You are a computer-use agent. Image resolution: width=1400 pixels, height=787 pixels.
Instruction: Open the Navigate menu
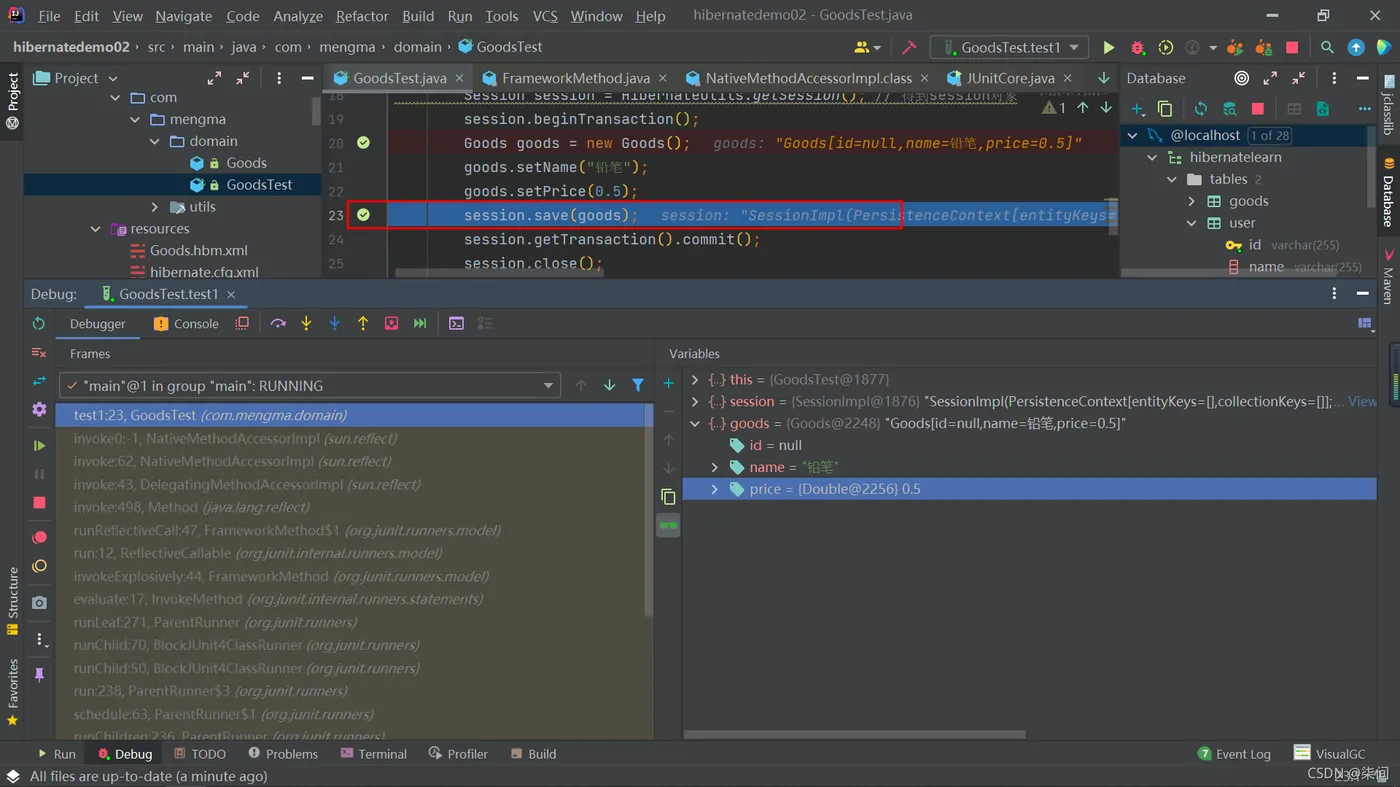(184, 16)
